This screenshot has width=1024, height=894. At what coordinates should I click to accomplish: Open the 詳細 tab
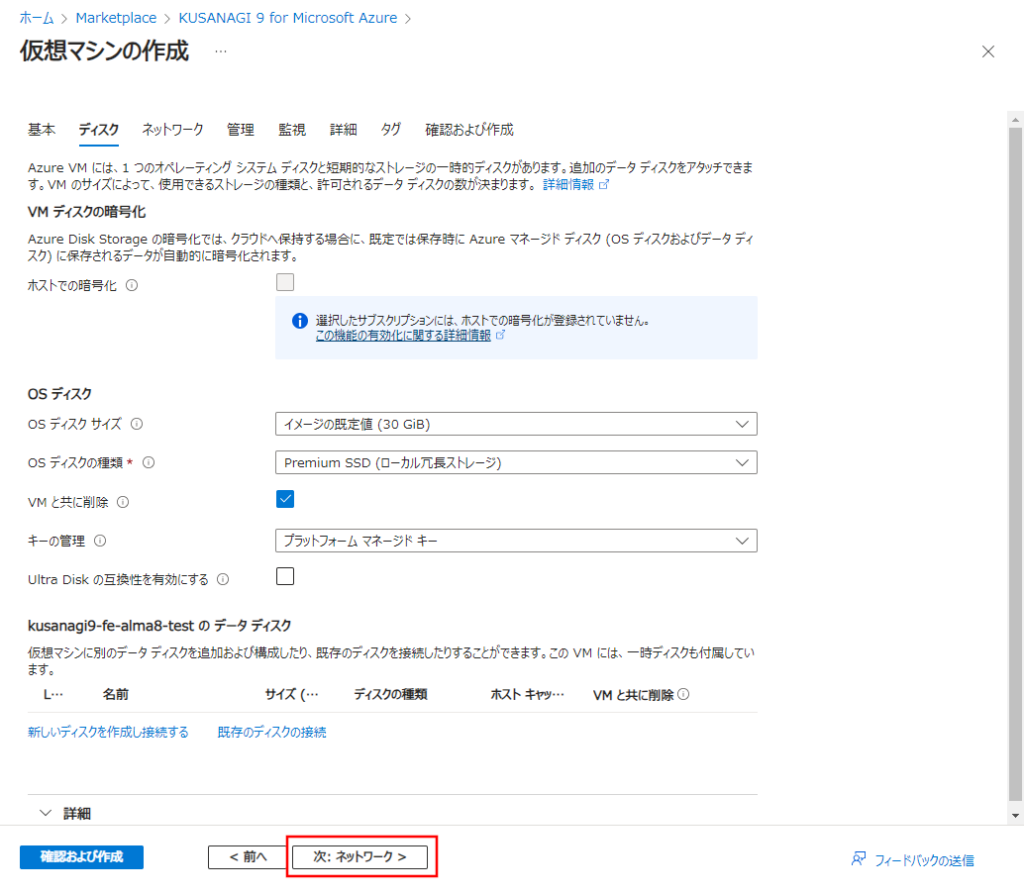click(344, 129)
